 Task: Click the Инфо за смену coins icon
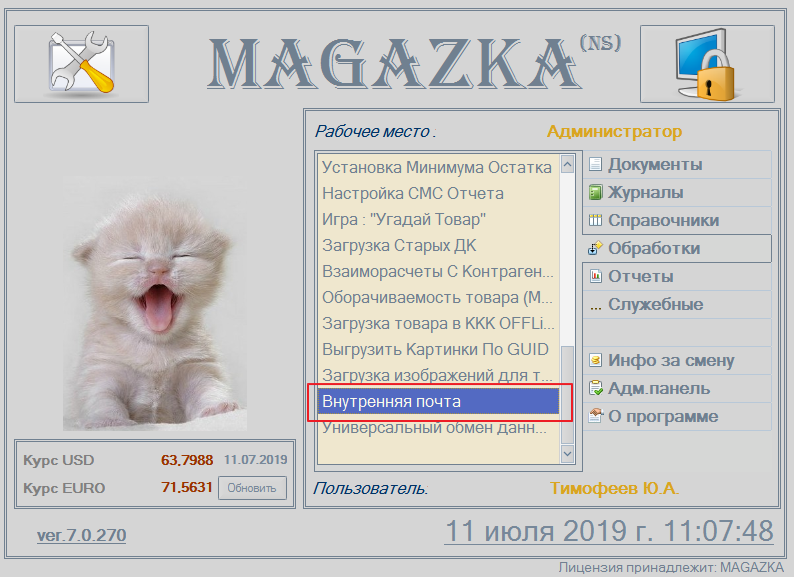(596, 360)
